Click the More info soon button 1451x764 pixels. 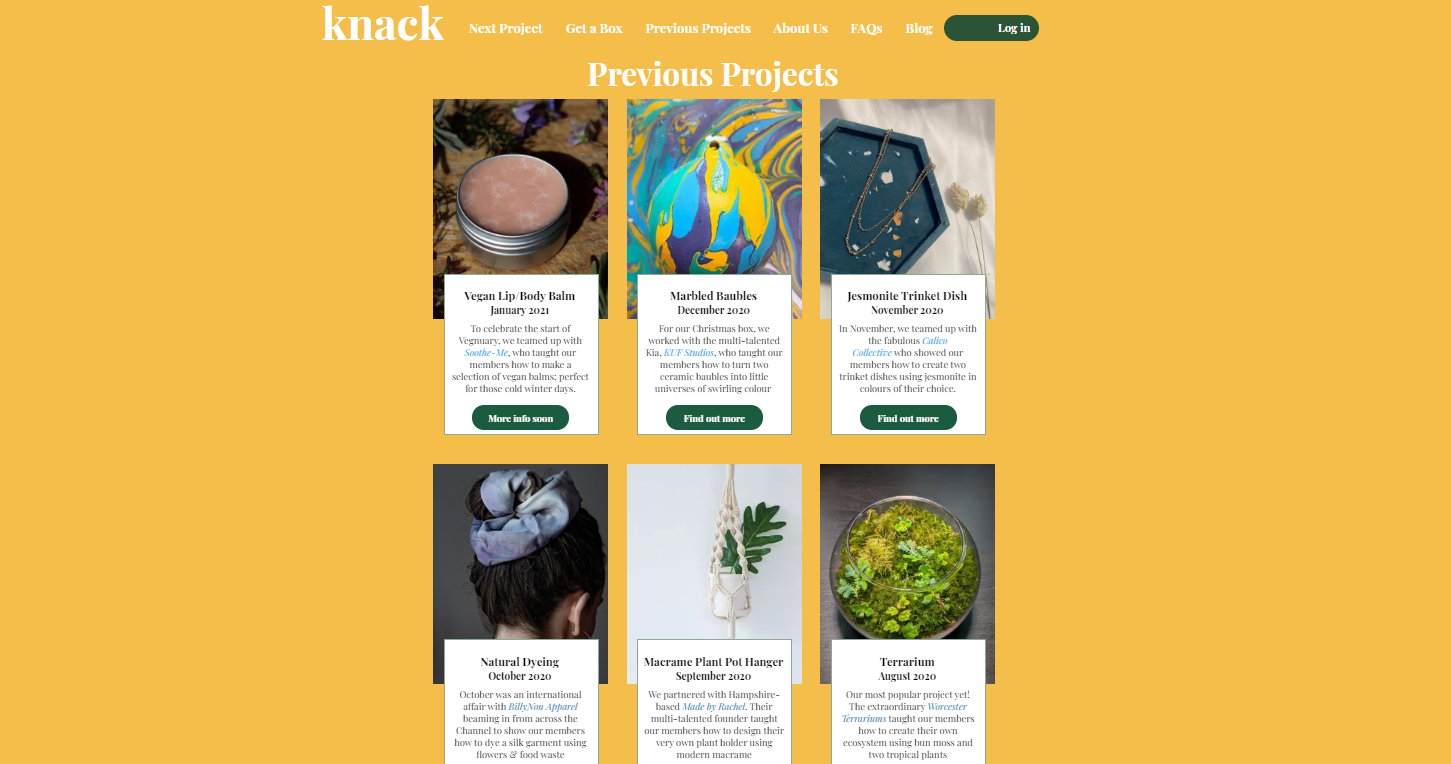tap(520, 418)
